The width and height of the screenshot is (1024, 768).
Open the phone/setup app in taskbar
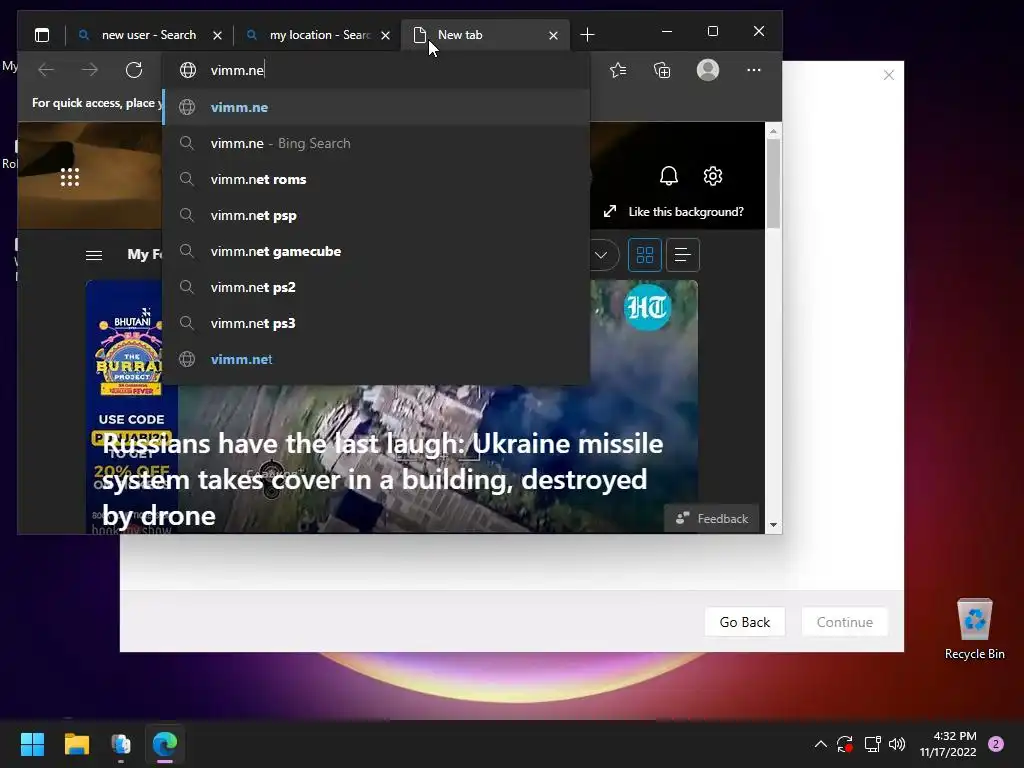tap(121, 744)
